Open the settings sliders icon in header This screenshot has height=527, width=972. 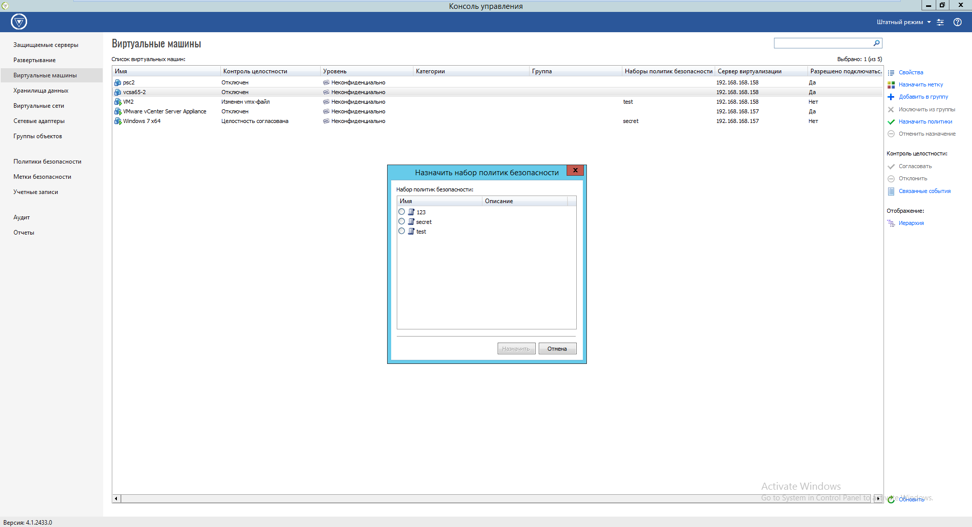click(x=940, y=22)
